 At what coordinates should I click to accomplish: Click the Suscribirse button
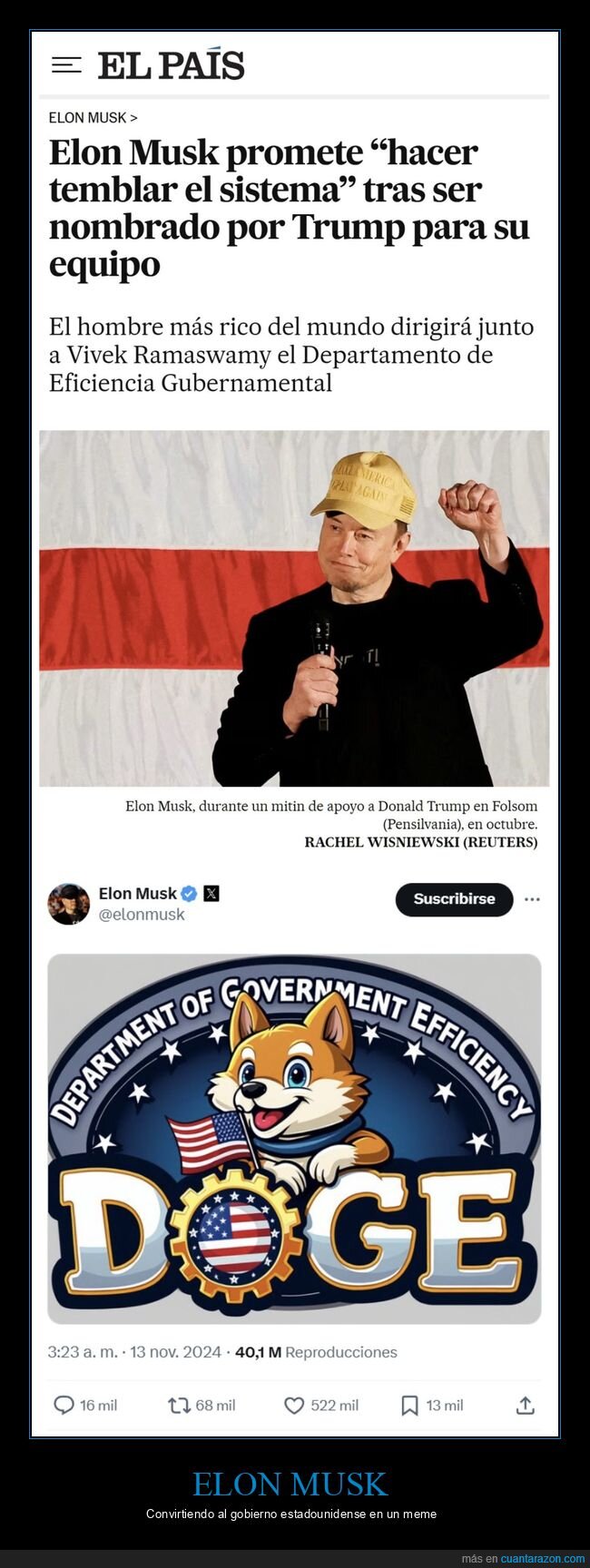pyautogui.click(x=454, y=899)
